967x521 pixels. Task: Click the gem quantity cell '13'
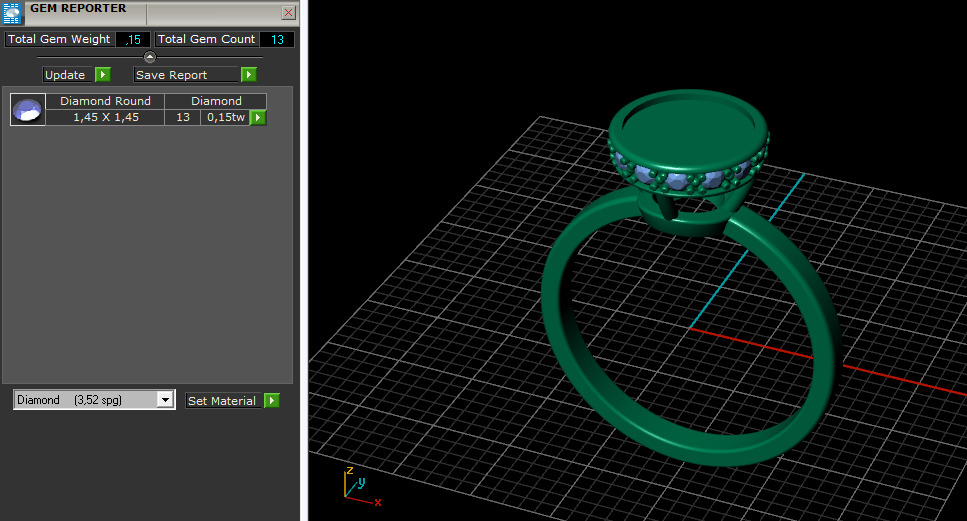pos(183,117)
